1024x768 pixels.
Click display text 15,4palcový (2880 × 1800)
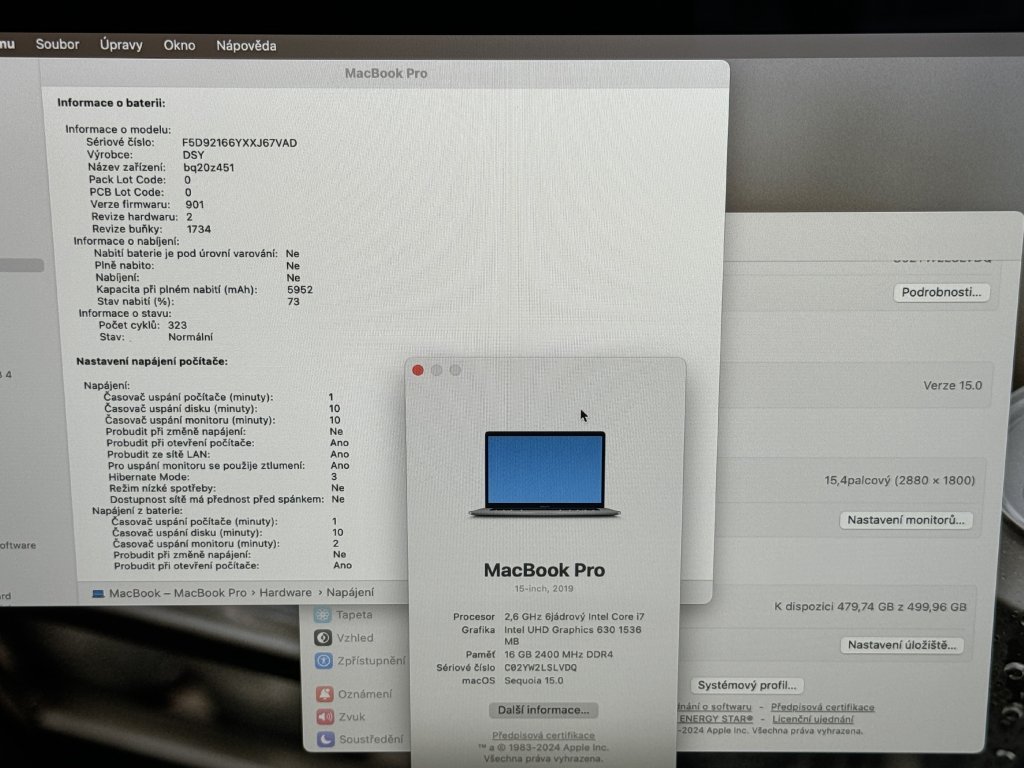pyautogui.click(x=899, y=480)
